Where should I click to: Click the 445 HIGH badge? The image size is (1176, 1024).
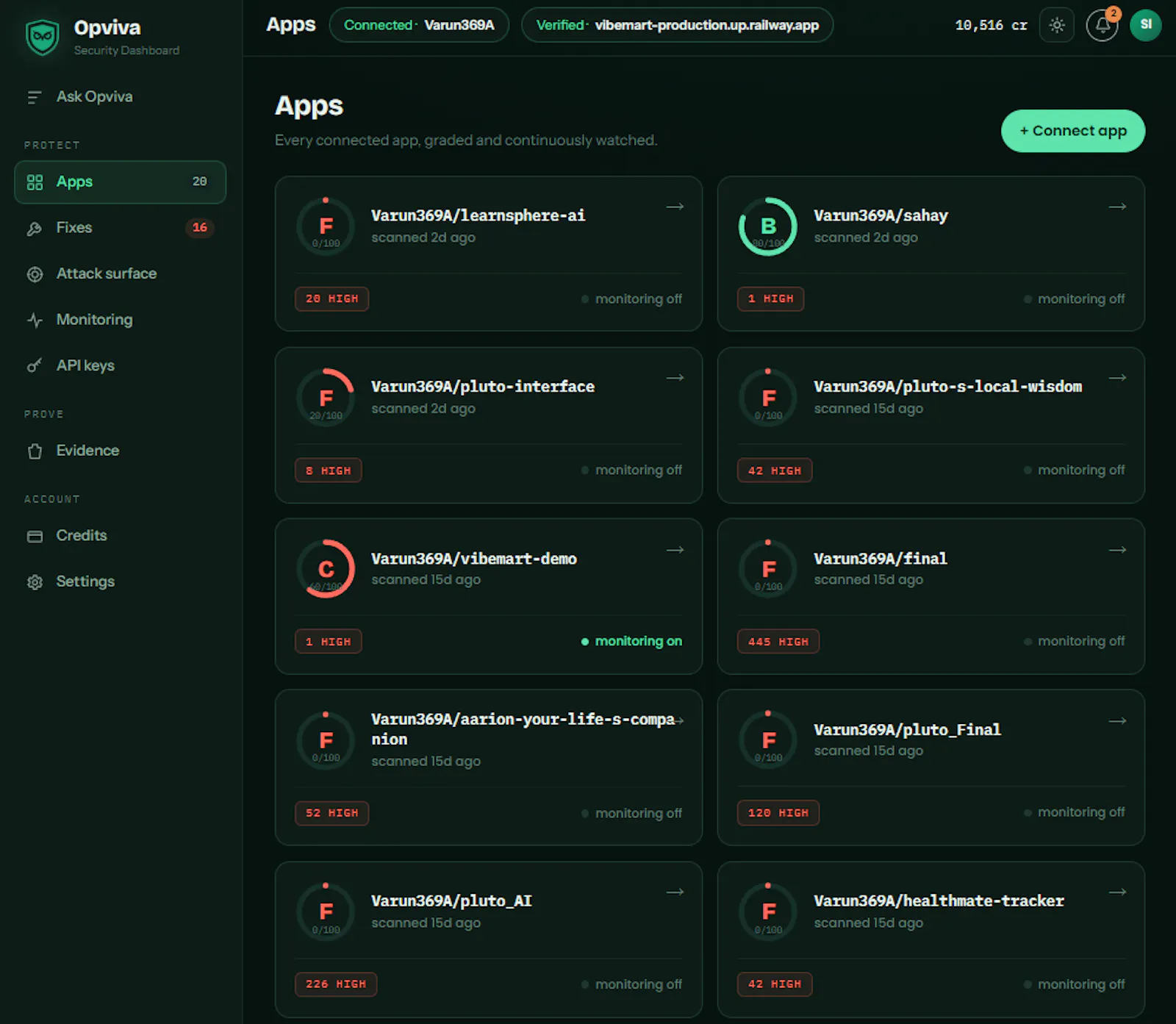tap(778, 642)
